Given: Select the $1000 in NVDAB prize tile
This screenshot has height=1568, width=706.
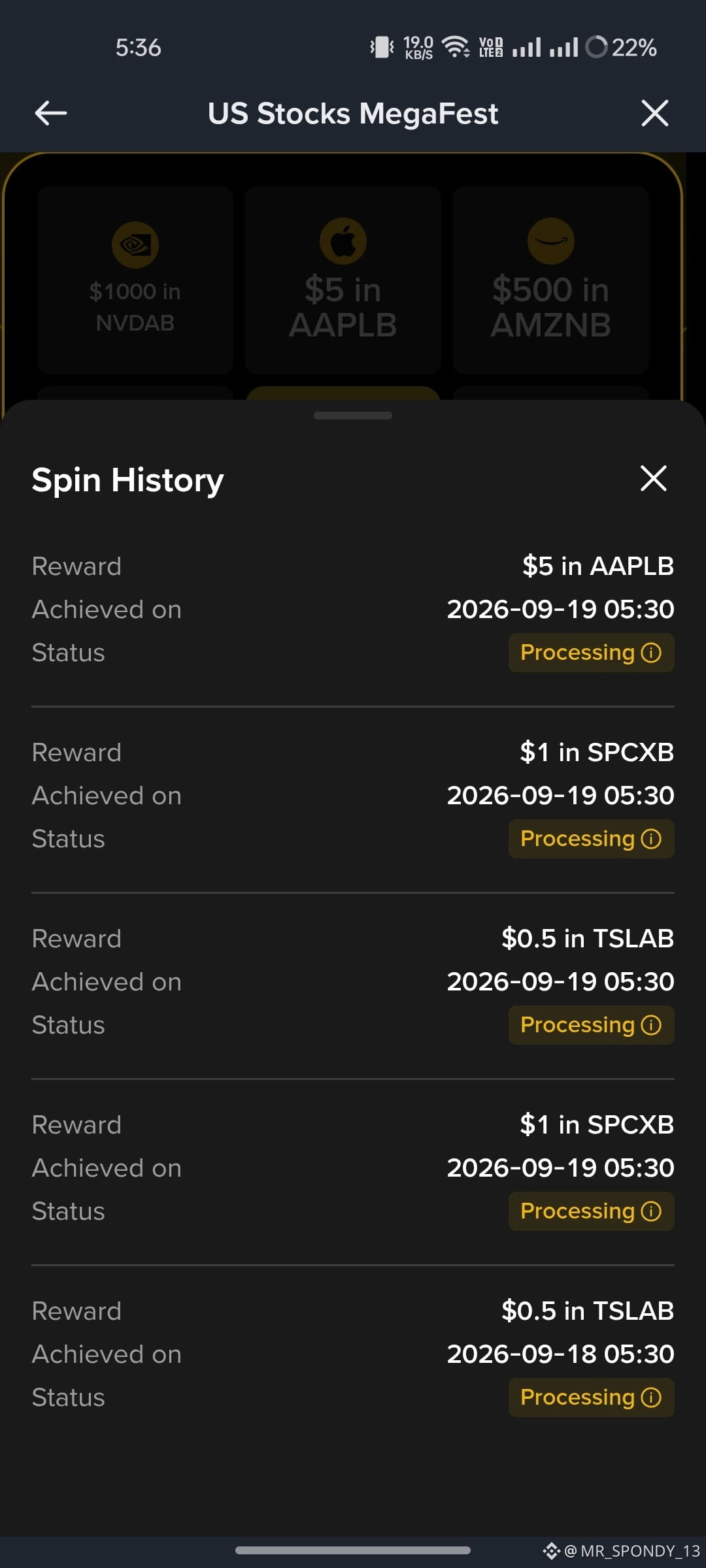Looking at the screenshot, I should 135,280.
